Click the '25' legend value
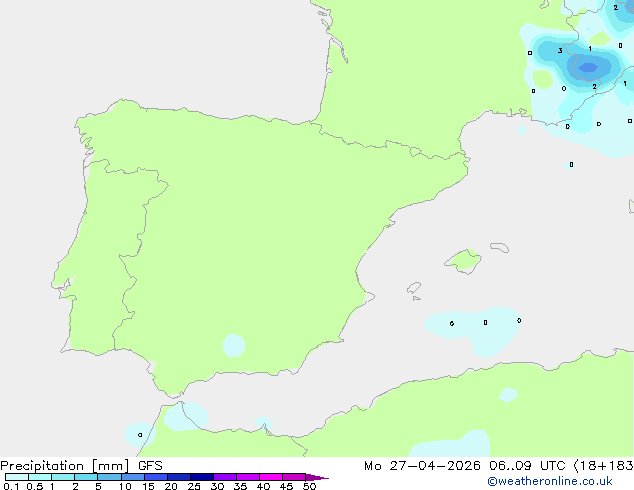The height and width of the screenshot is (490, 634). pos(194,486)
